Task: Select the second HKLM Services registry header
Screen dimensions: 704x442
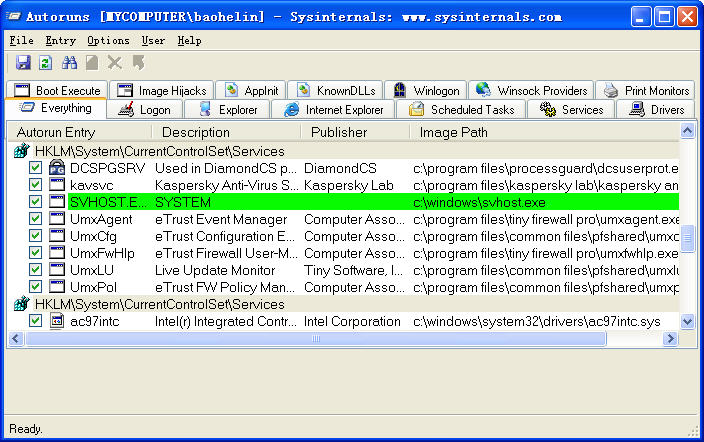Action: click(159, 305)
